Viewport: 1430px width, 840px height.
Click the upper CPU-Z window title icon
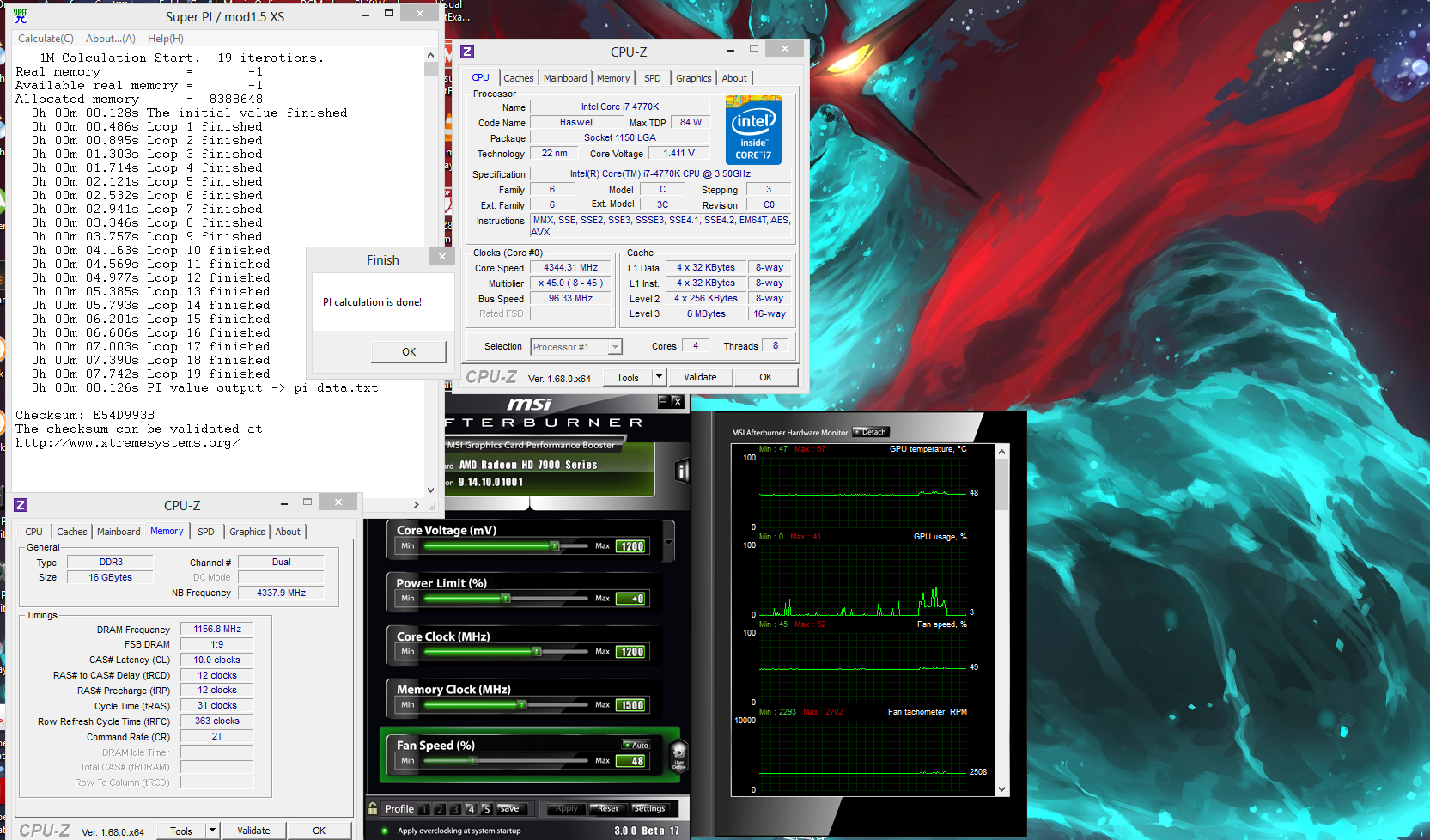pos(467,52)
